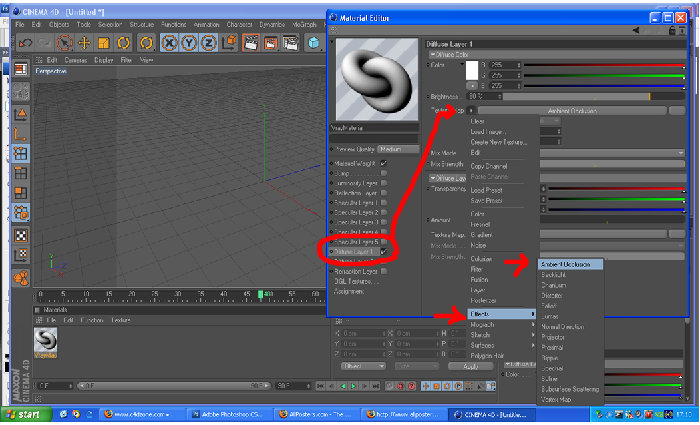Open the Animation menu
This screenshot has height=425, width=700.
point(206,24)
